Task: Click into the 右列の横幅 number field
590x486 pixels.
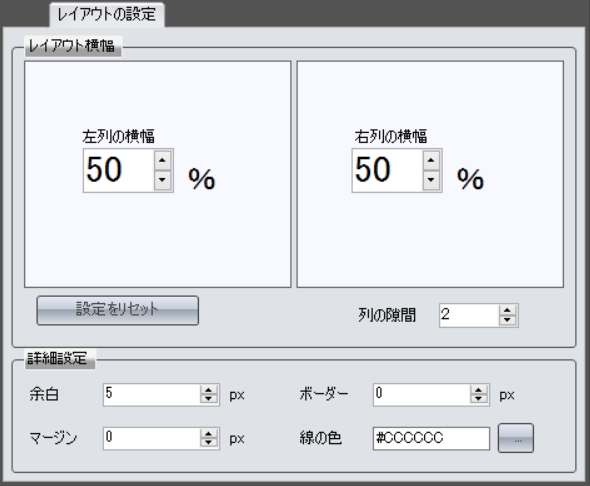Action: 388,170
